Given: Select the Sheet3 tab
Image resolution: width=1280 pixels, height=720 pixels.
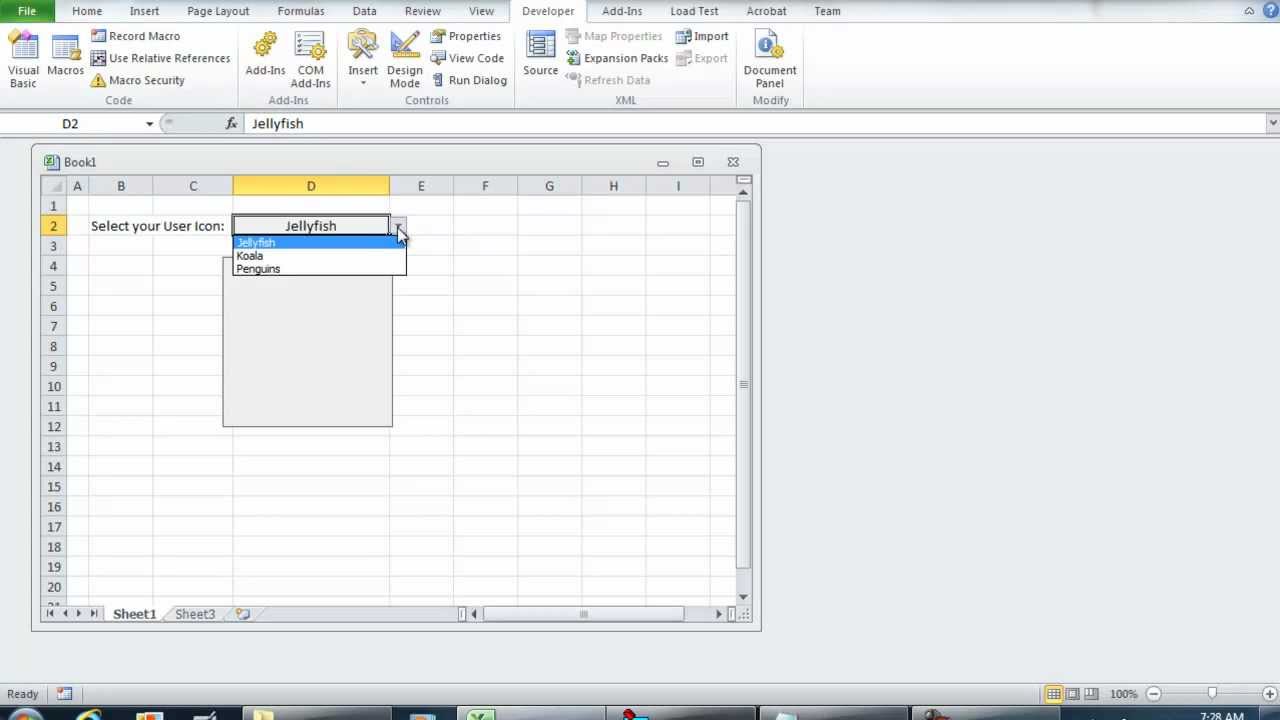Looking at the screenshot, I should [195, 614].
